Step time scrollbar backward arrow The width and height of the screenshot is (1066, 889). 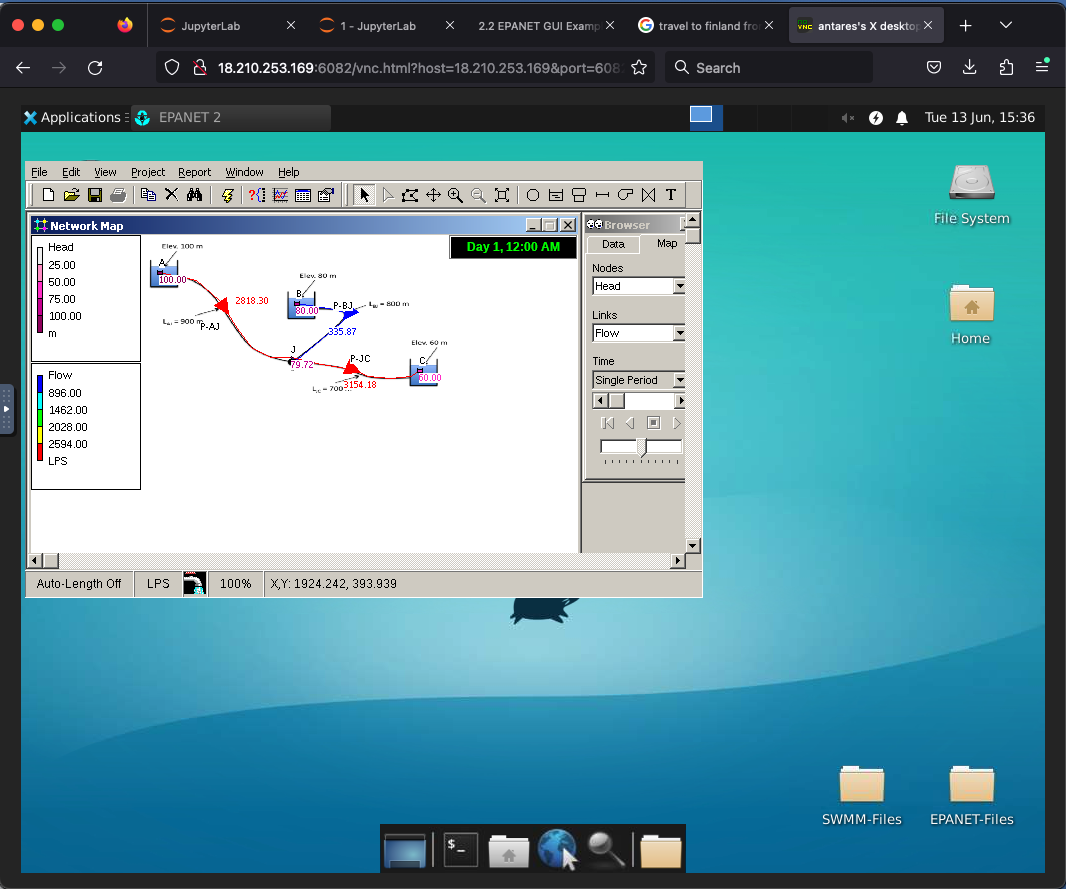(600, 401)
